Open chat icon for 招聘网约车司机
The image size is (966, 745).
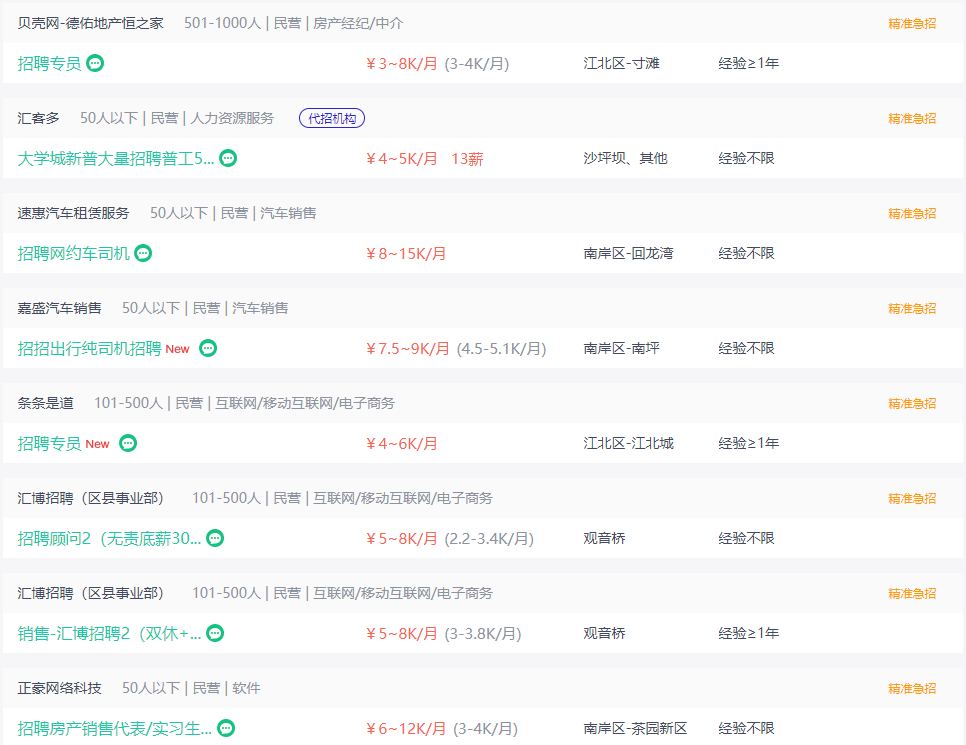click(x=143, y=253)
